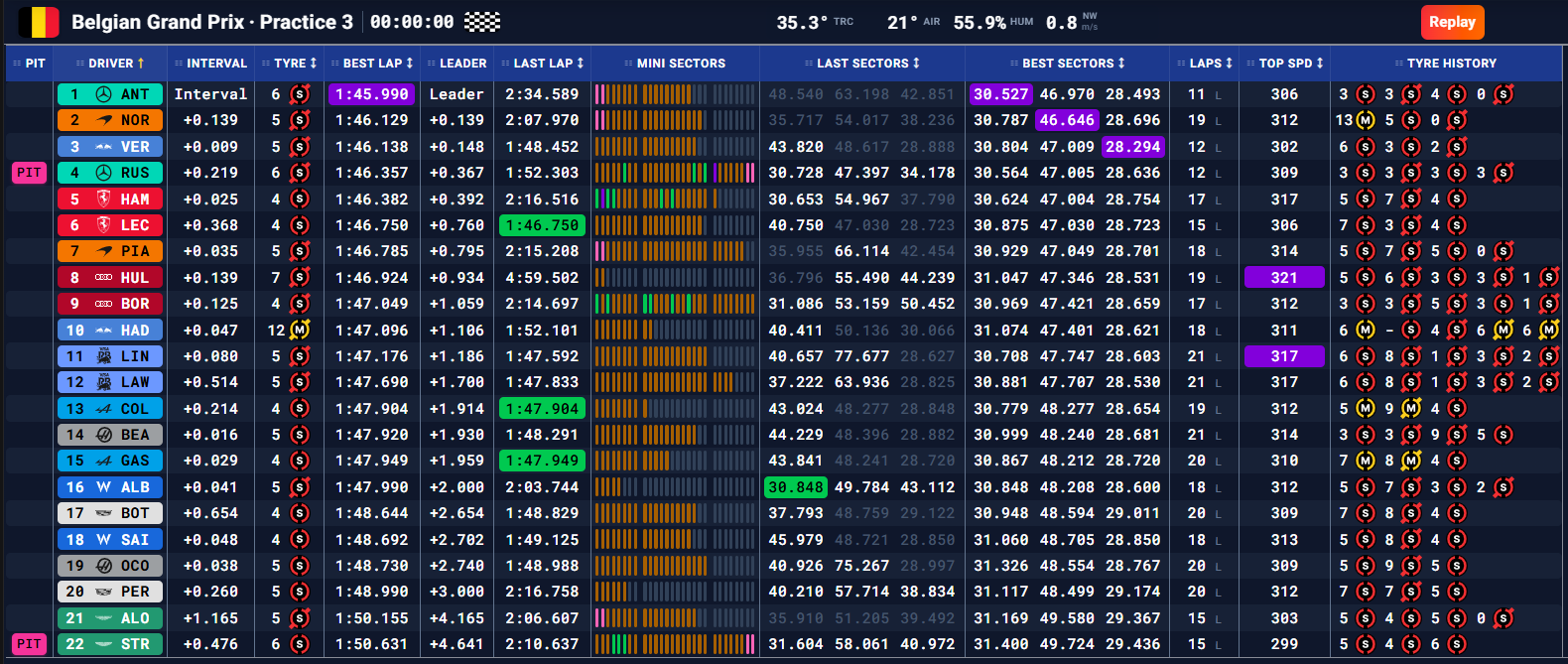Toggle the PIT badge next to RUS

[x=30, y=173]
